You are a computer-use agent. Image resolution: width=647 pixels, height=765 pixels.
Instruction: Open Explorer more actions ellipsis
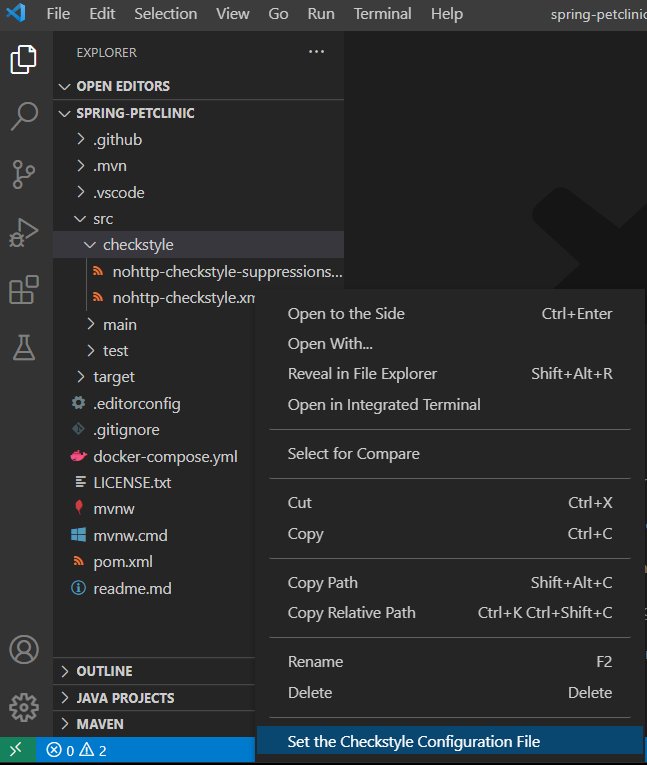pyautogui.click(x=317, y=52)
